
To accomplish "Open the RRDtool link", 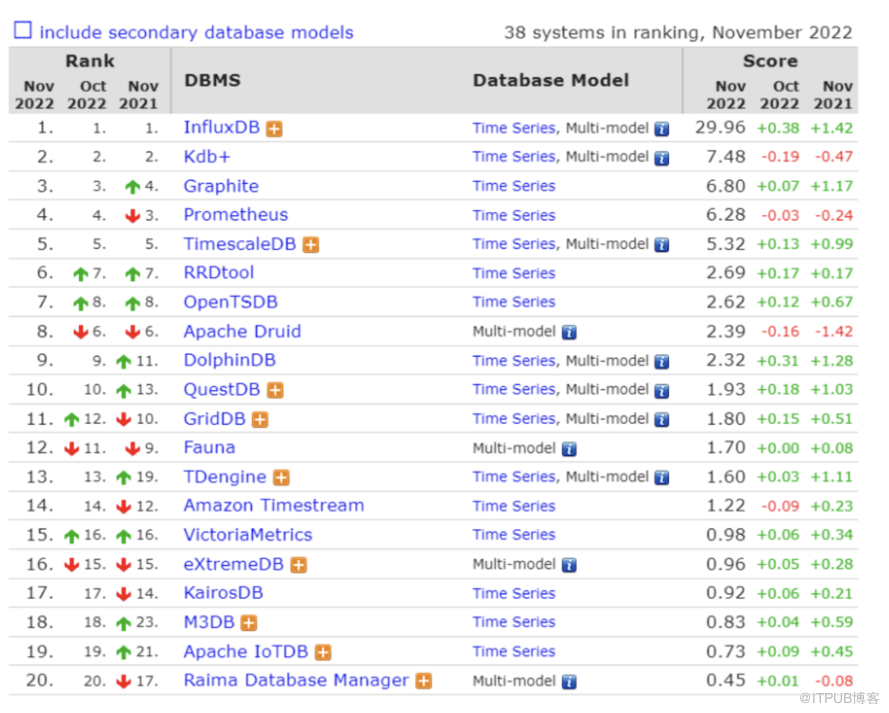I will (x=219, y=273).
